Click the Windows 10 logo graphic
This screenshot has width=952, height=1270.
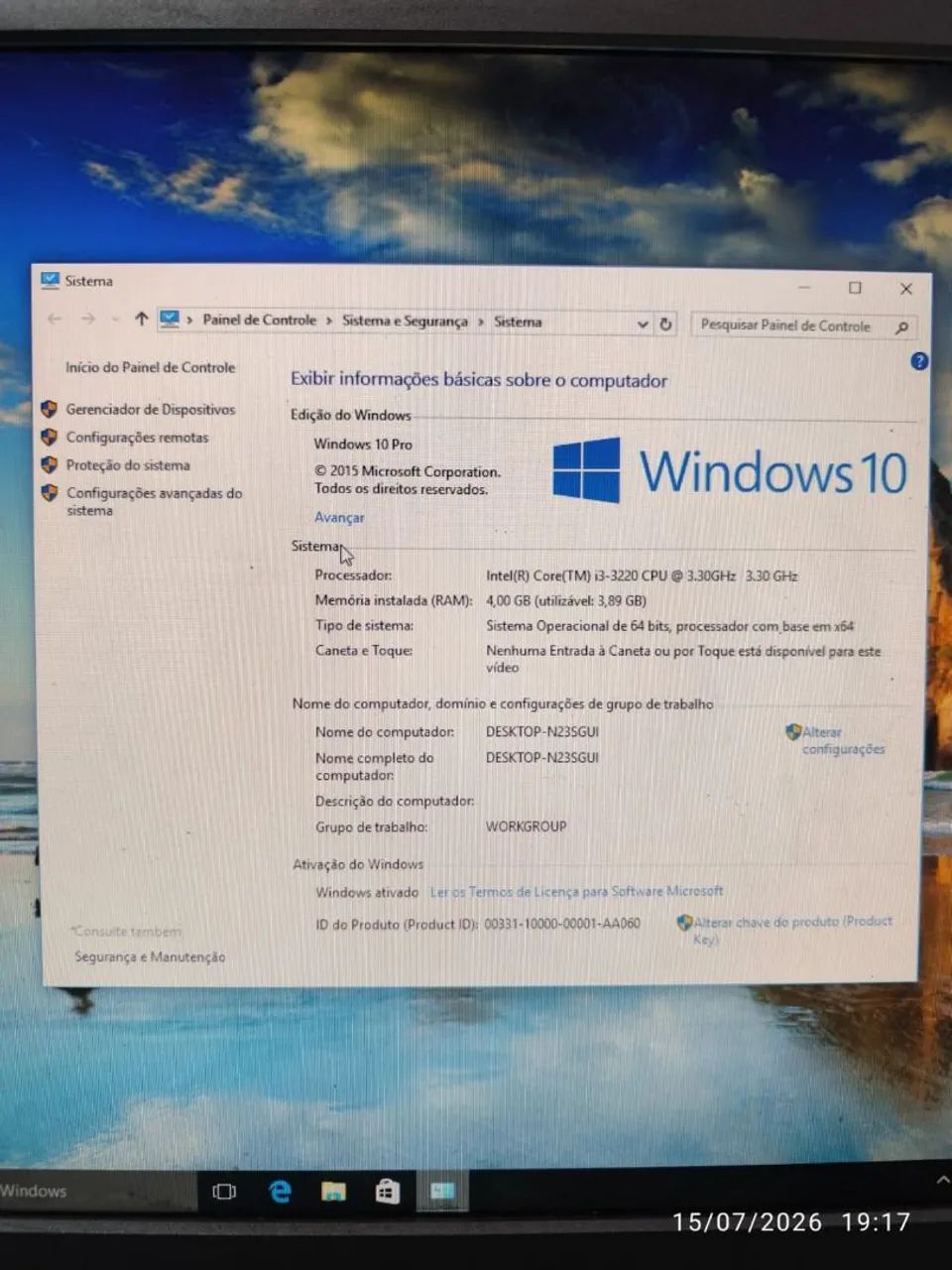(730, 470)
